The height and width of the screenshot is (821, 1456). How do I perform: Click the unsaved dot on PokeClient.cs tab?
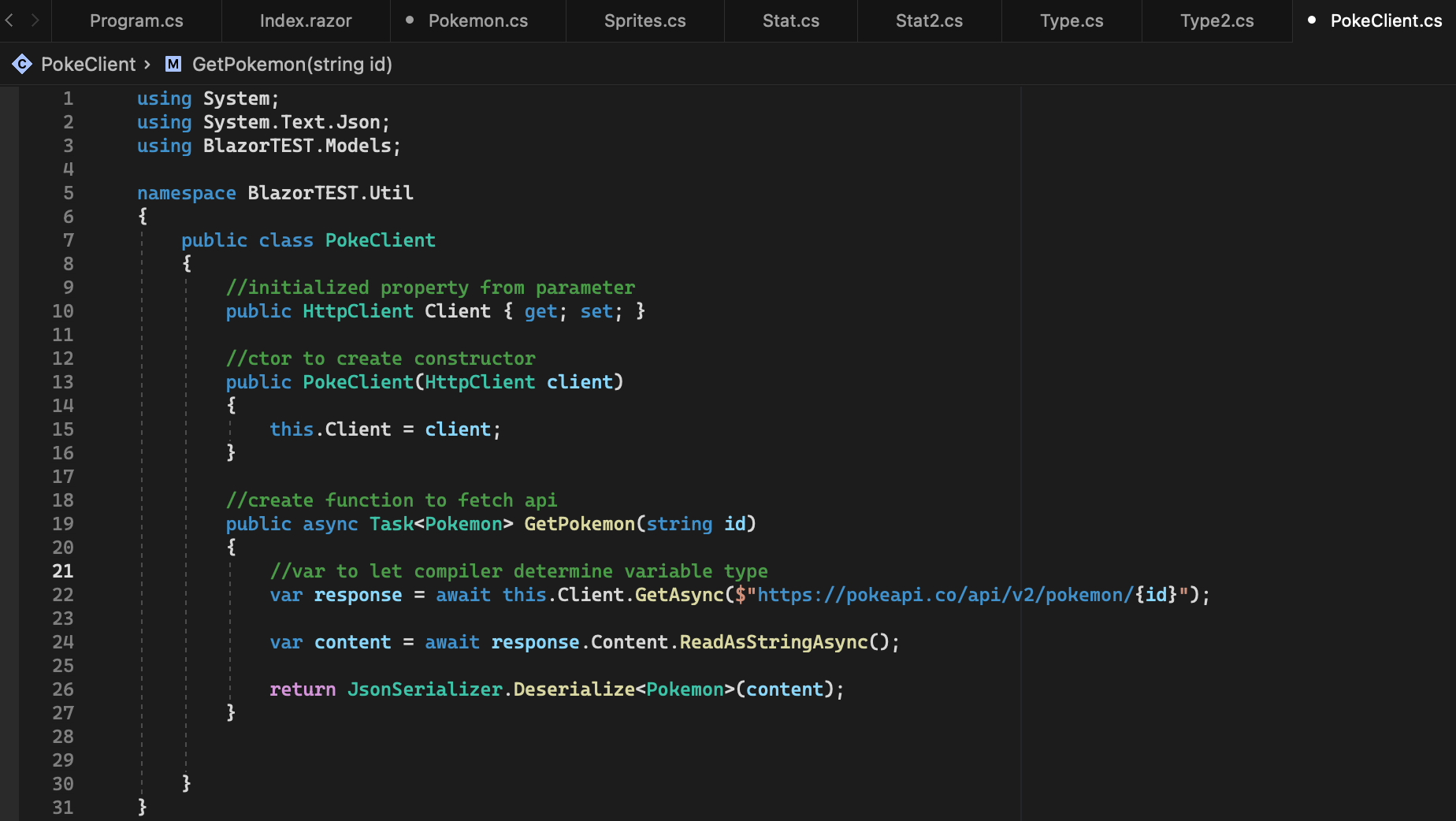tap(1312, 20)
